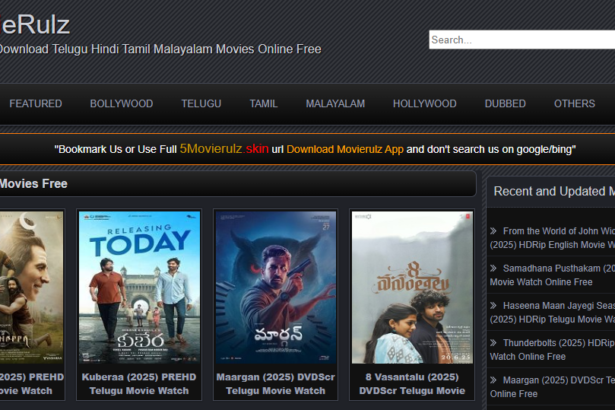615x410 pixels.
Task: Open the DUBBED category
Action: tap(505, 104)
